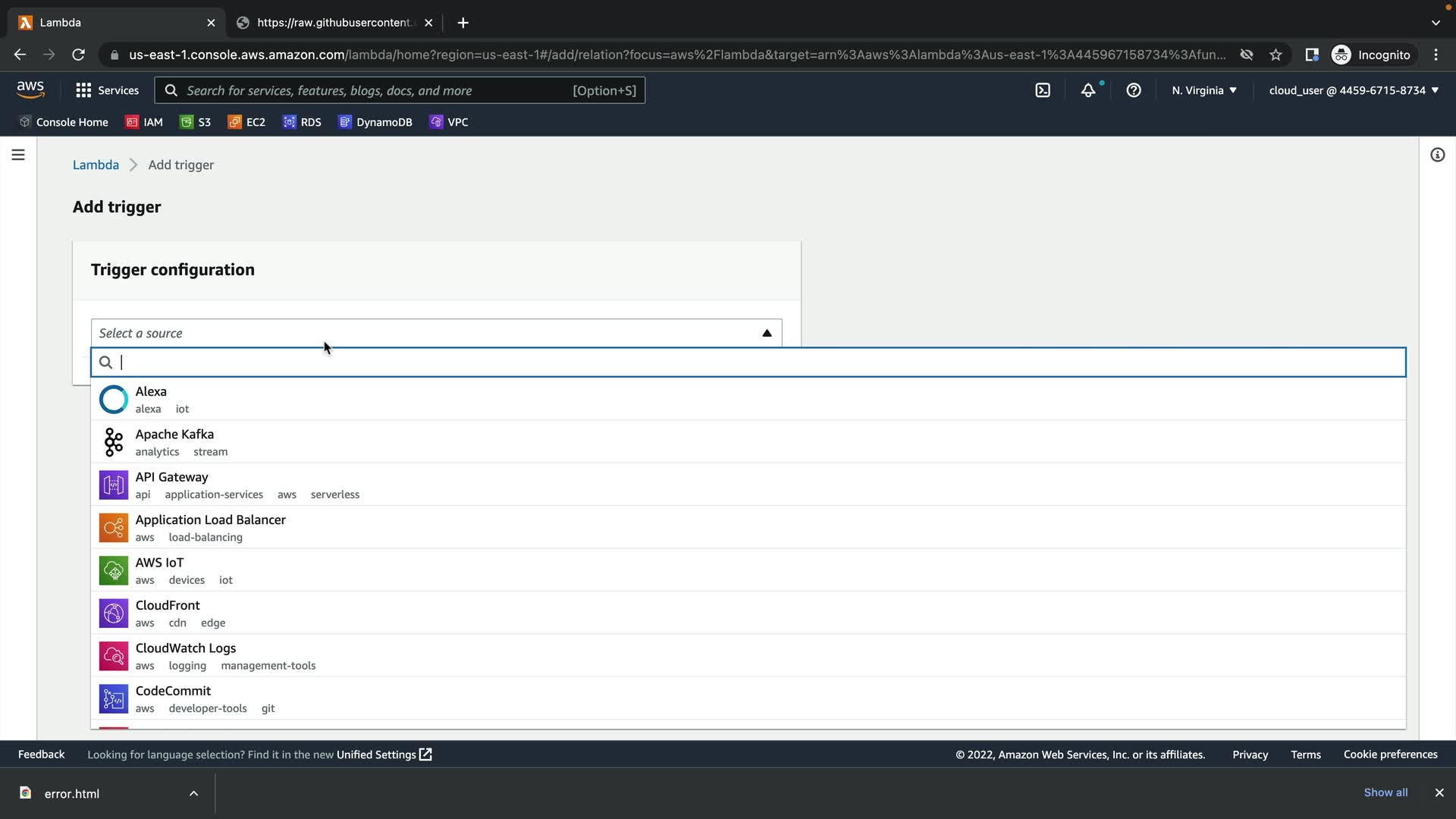This screenshot has height=819, width=1456.
Task: Click the info panel icon at right
Action: pos(1437,155)
